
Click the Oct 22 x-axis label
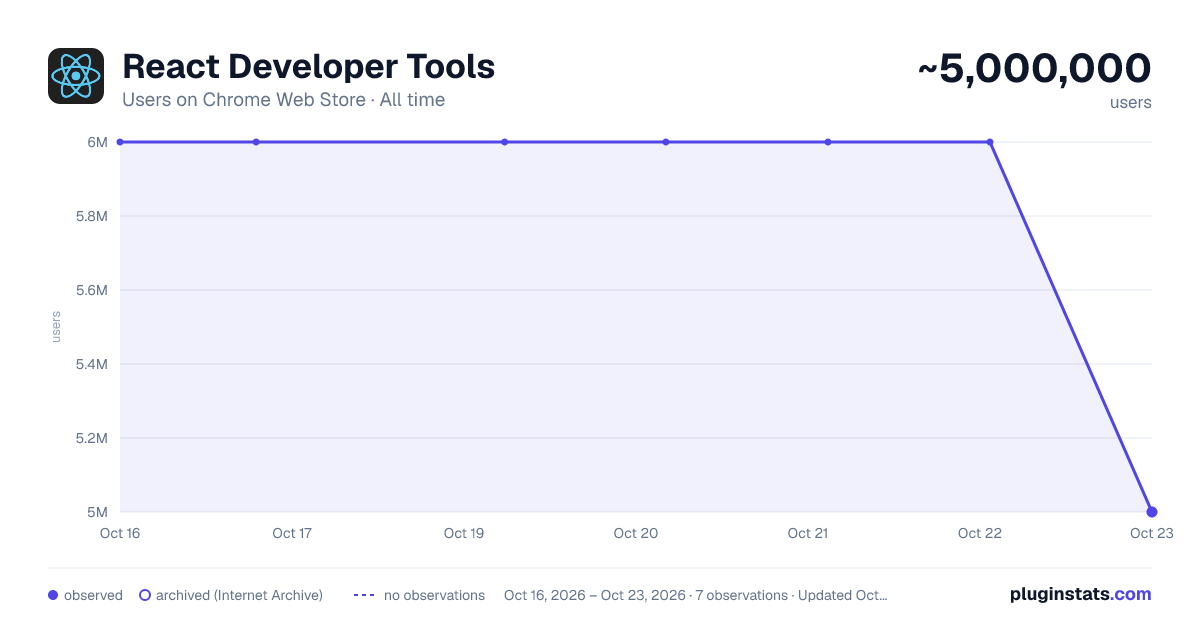point(980,533)
